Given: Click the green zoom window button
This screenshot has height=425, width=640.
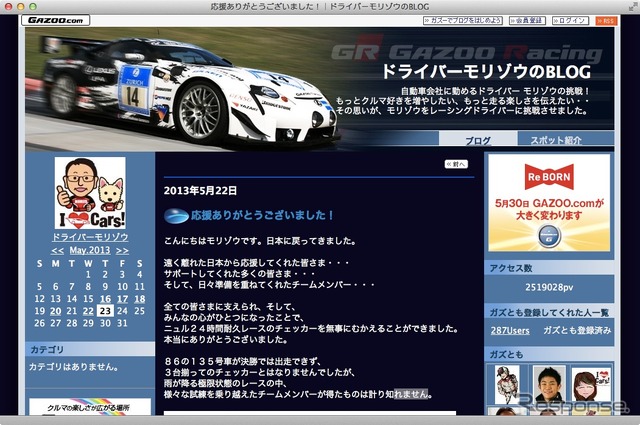Looking at the screenshot, I should tap(33, 7).
